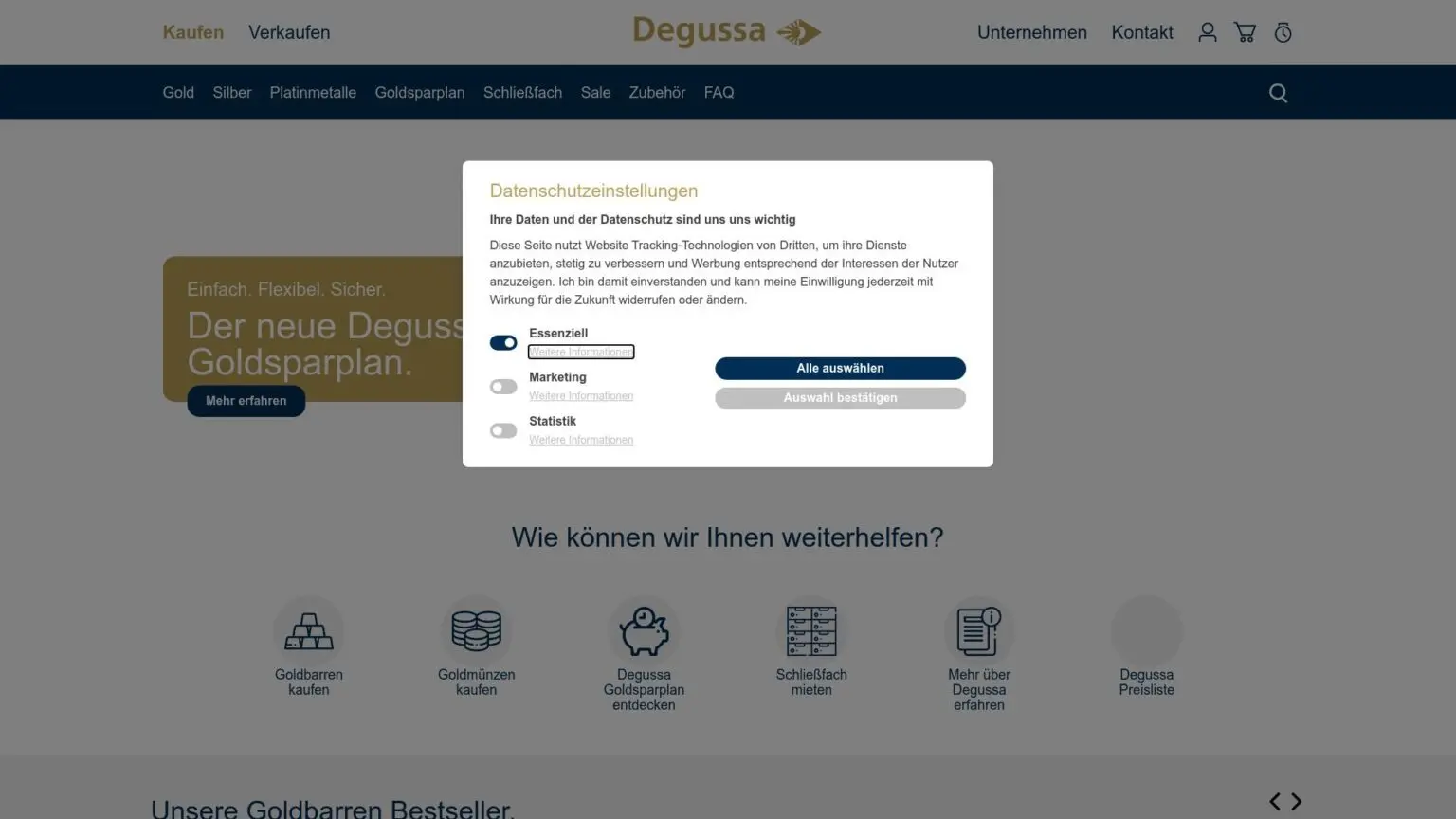Click Auswahl bestätigen button

(840, 398)
